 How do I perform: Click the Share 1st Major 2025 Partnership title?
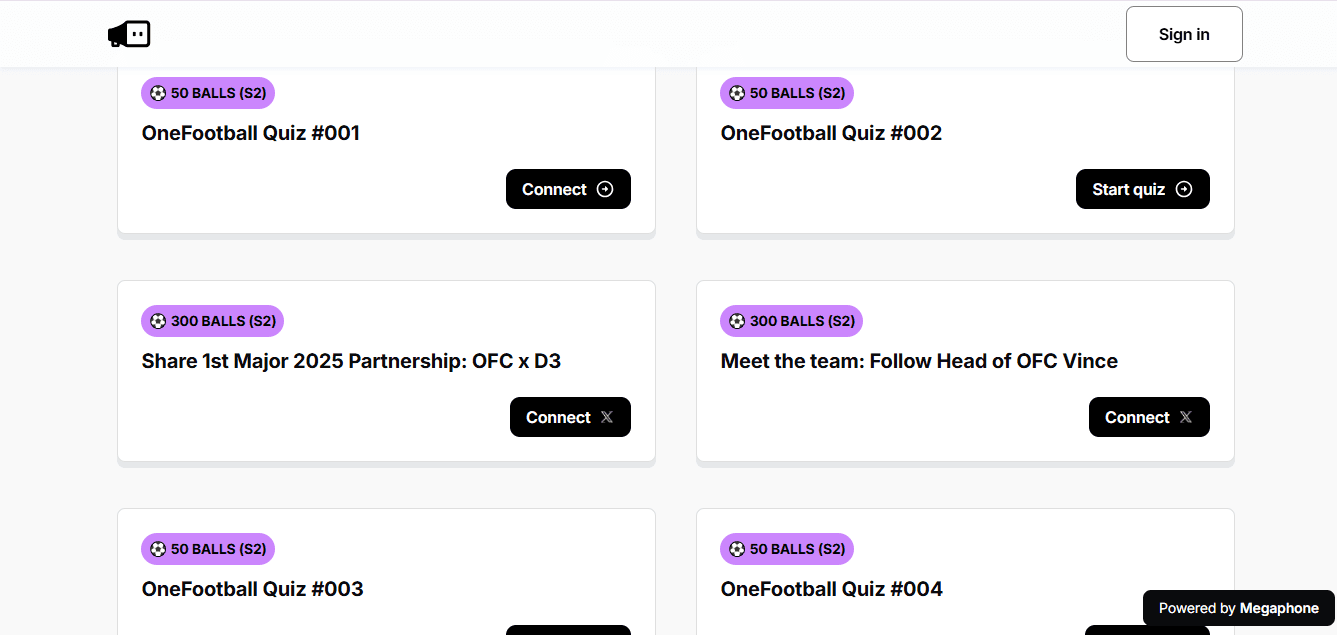click(351, 361)
